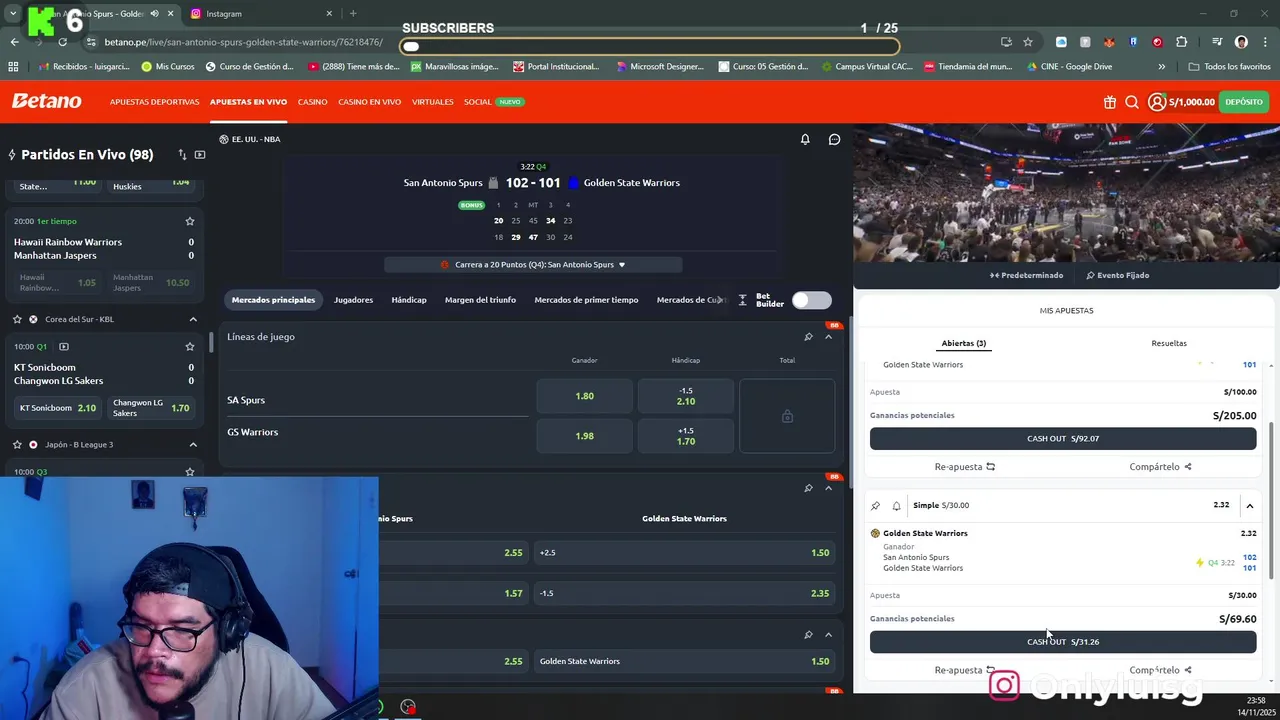Open the browser extensions puzzle icon

pyautogui.click(x=1181, y=42)
